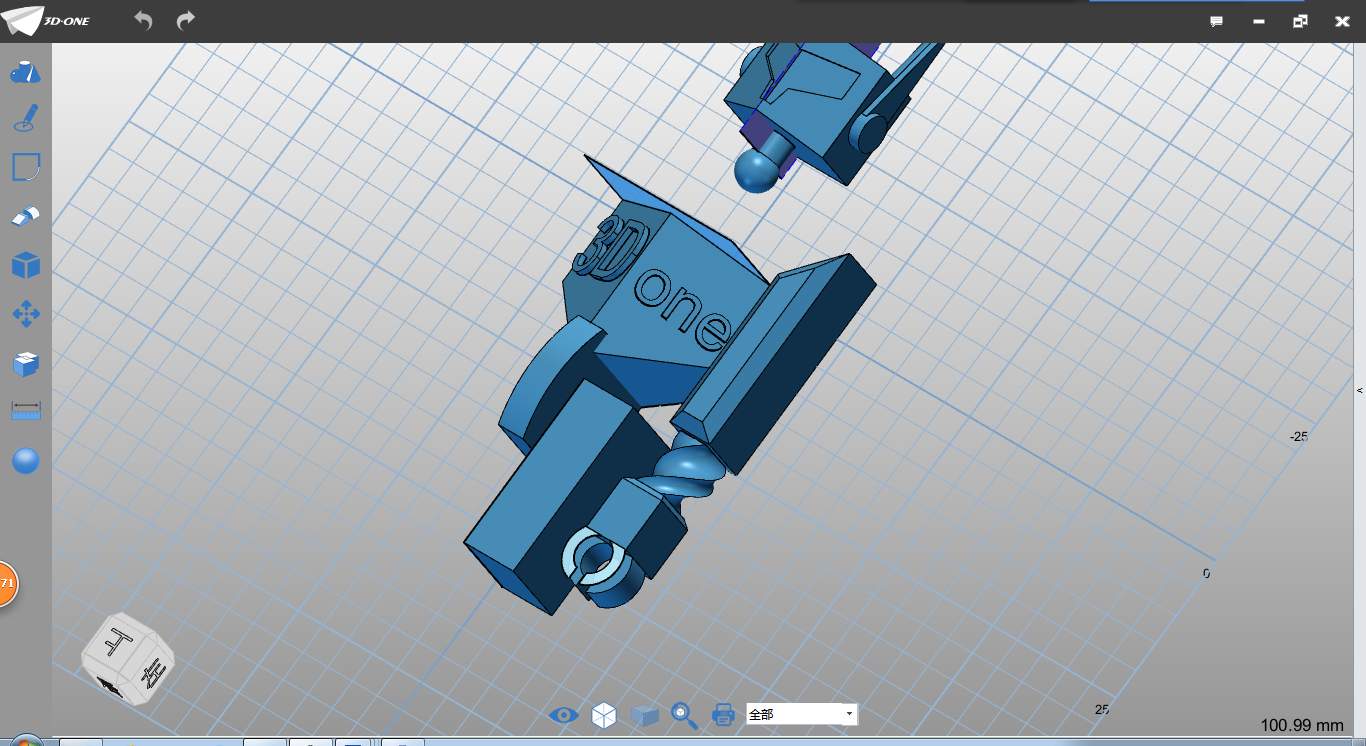Click the magnifier zoom view icon
1366x746 pixels.
coord(684,714)
